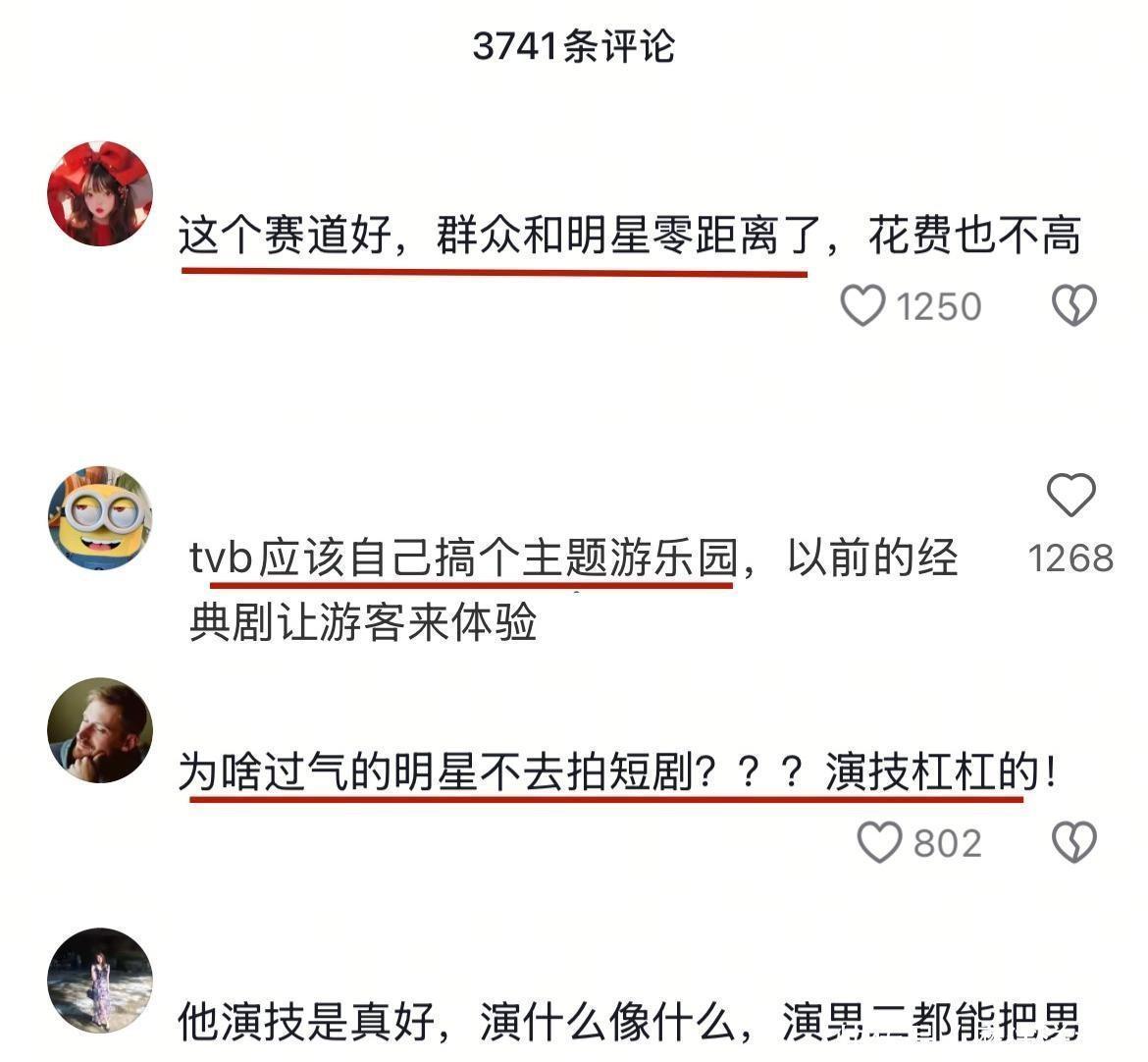
Task: Dislike the 为啥过气的明星 comment with broken heart
Action: tap(1074, 842)
